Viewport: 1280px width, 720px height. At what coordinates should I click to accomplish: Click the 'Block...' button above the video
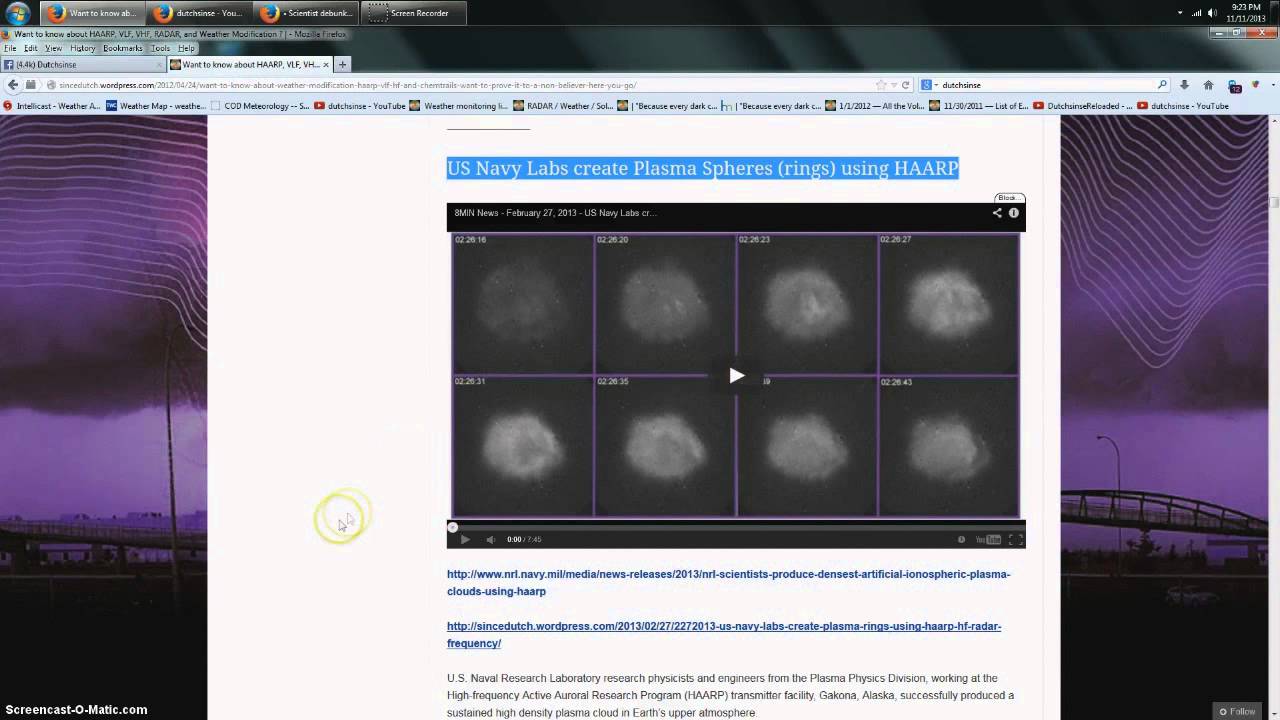[1009, 197]
